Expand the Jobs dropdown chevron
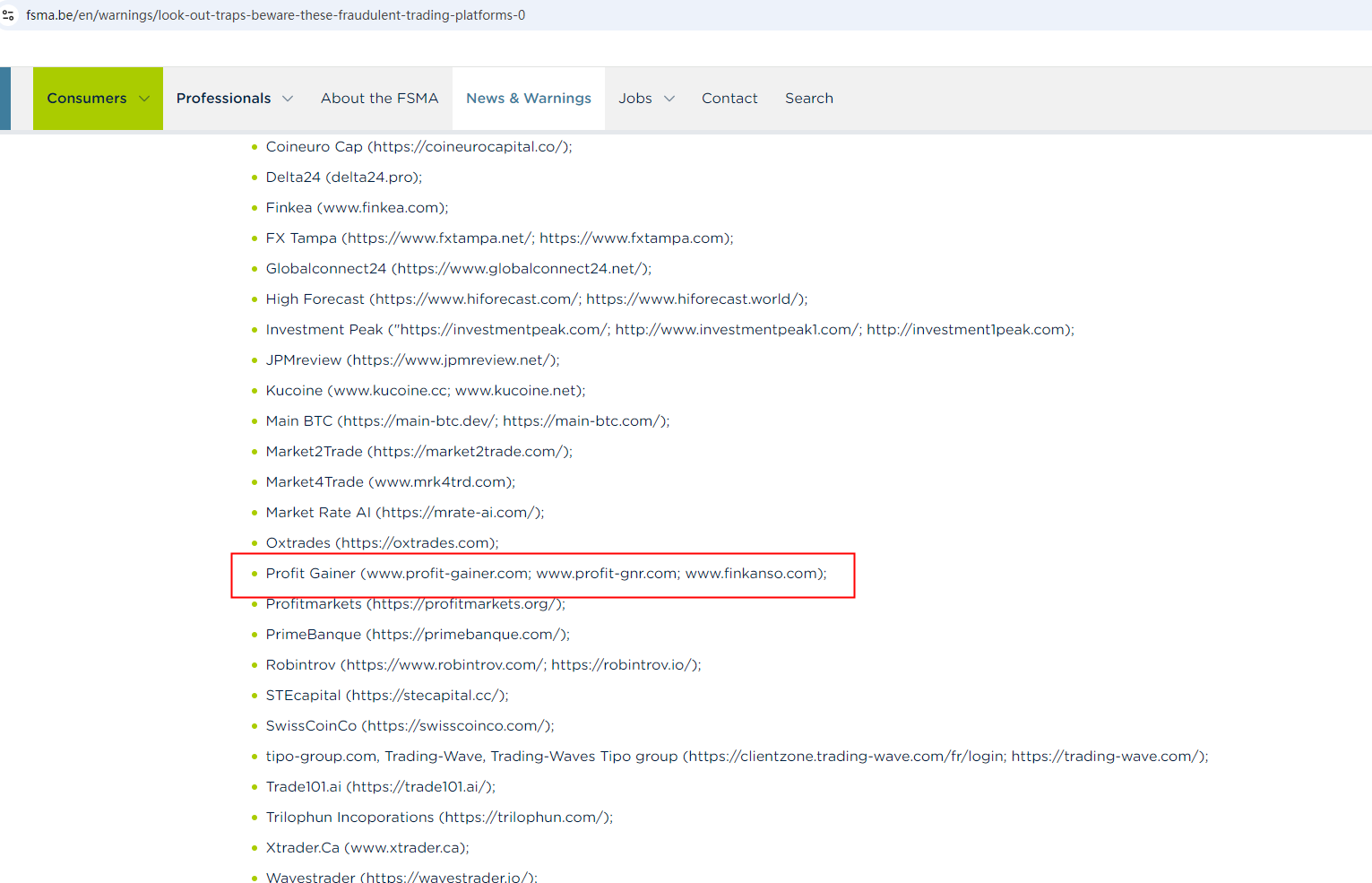 click(x=669, y=99)
